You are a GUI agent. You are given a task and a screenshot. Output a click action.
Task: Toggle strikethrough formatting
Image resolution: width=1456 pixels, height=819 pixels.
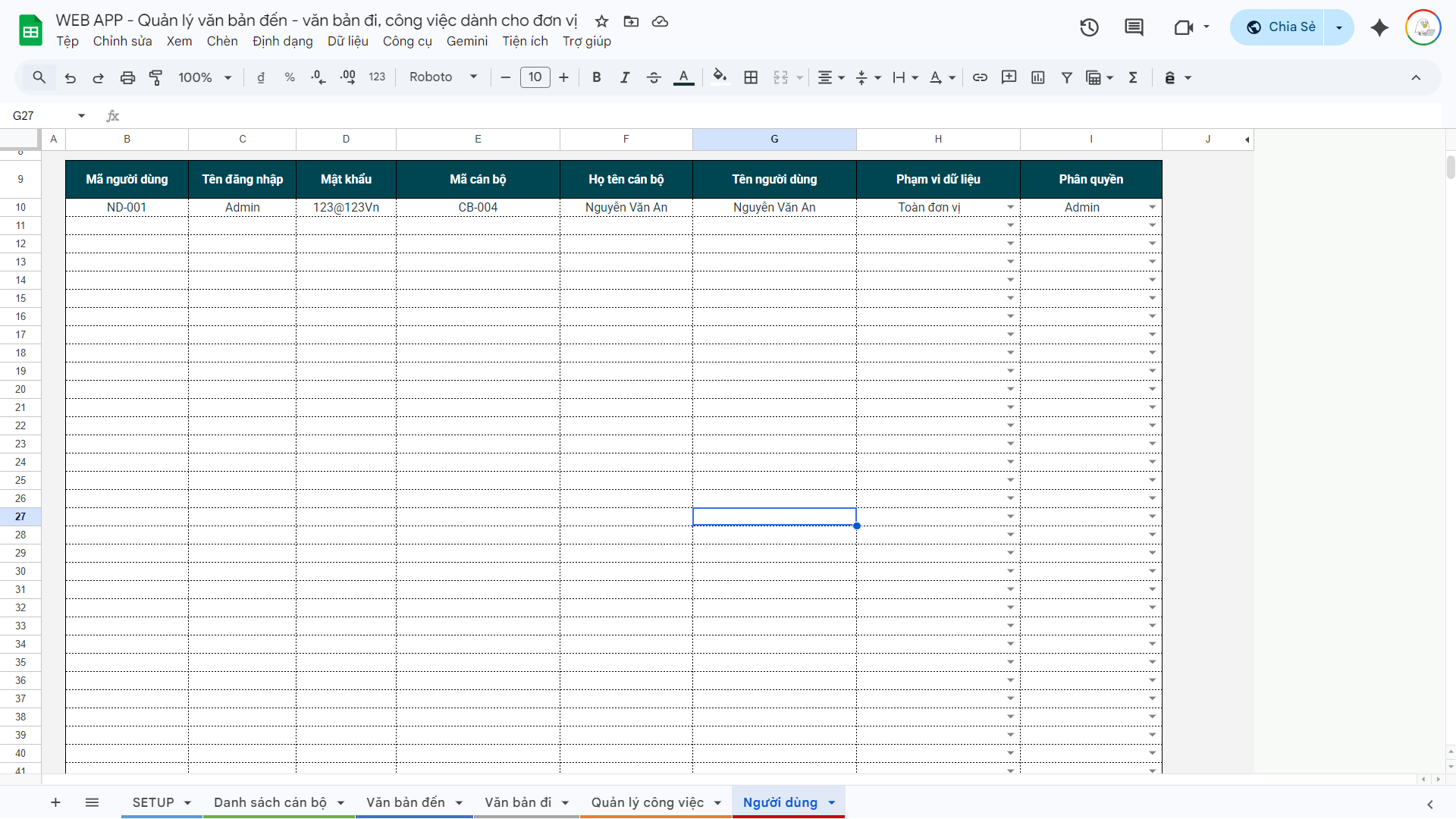[654, 77]
